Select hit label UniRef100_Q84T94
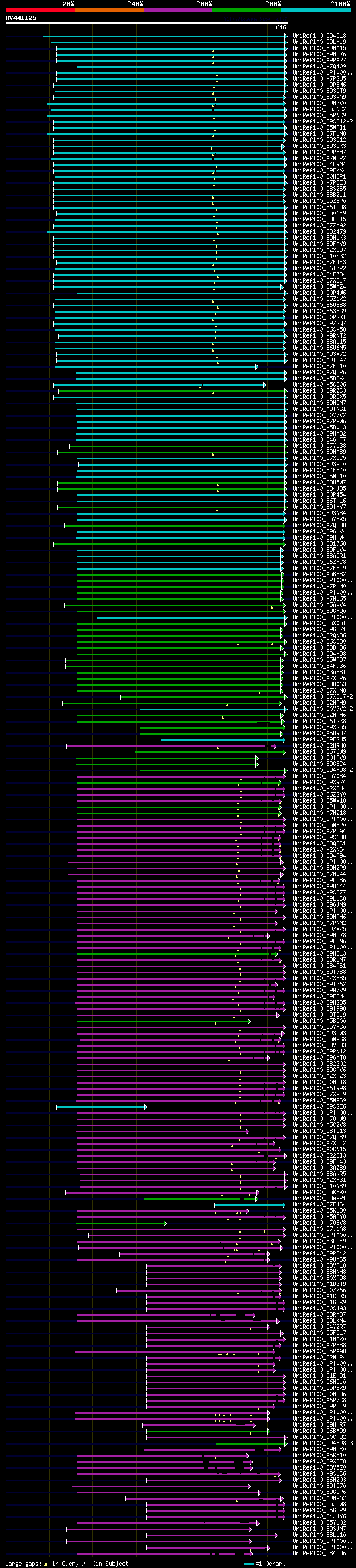 click(319, 856)
